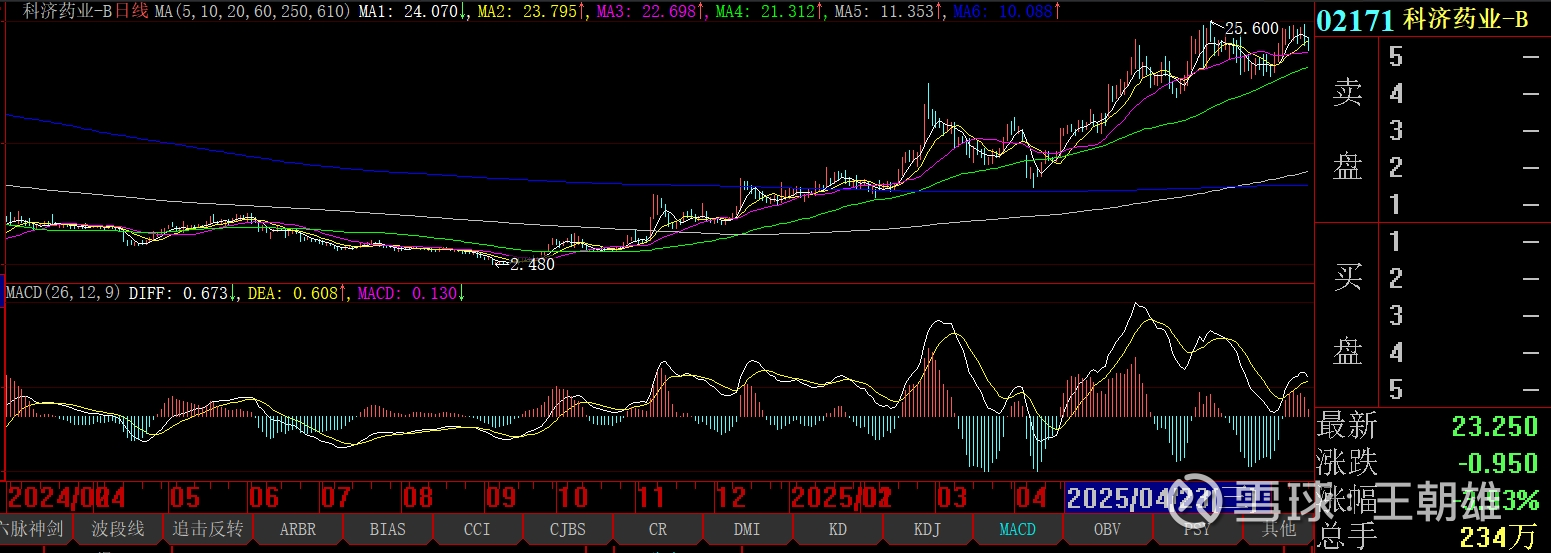The width and height of the screenshot is (1551, 553).
Task: Click the 总手 volume 234万
Action: (1498, 537)
